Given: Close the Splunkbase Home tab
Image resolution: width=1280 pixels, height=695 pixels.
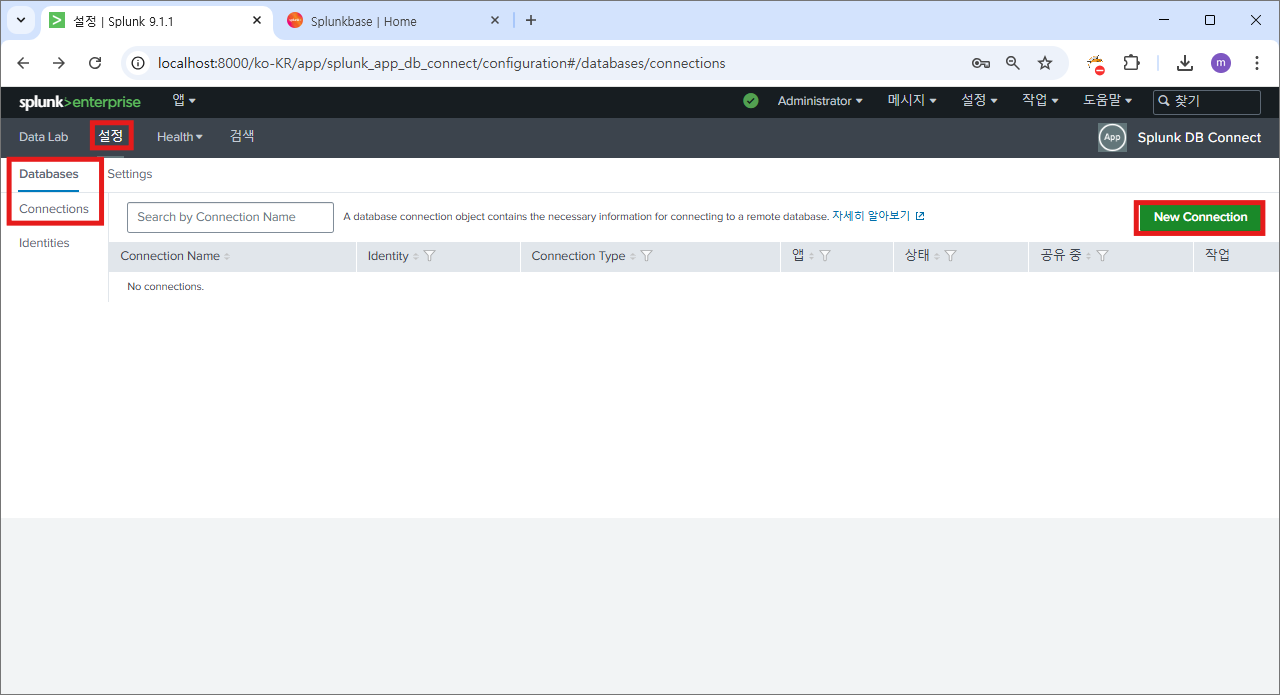Looking at the screenshot, I should (495, 21).
